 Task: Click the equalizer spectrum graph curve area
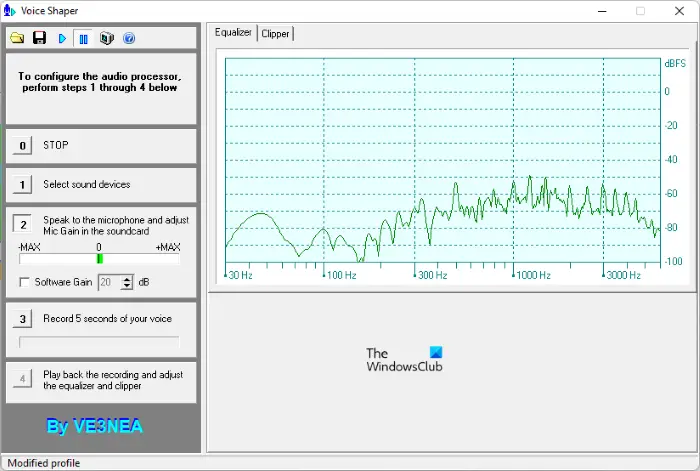(x=443, y=160)
